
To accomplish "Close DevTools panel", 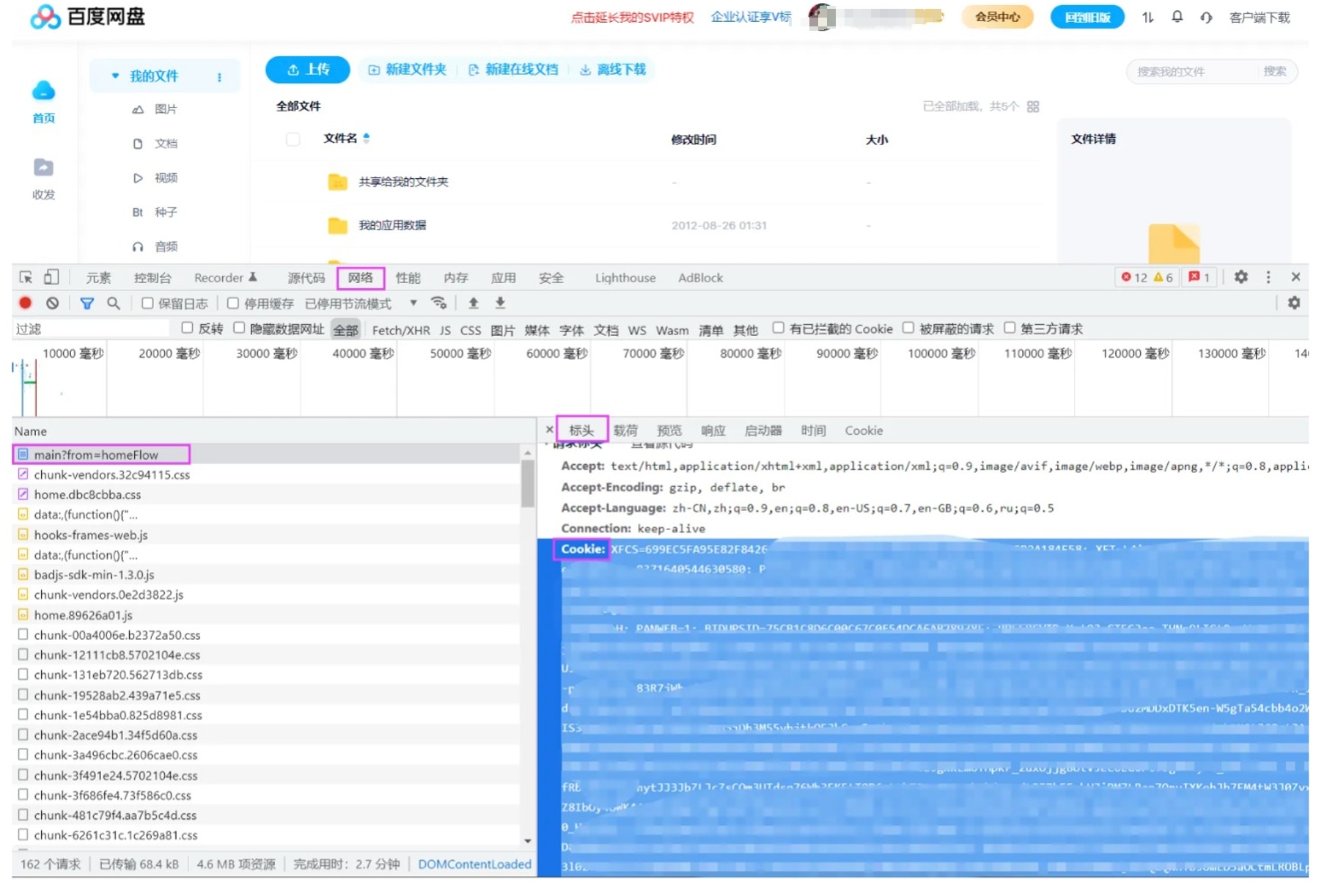I will [1295, 277].
